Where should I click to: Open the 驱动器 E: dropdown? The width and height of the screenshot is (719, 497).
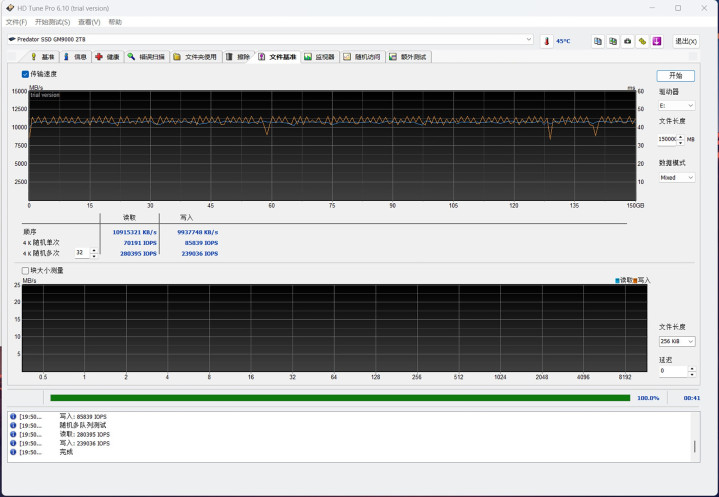(x=676, y=105)
